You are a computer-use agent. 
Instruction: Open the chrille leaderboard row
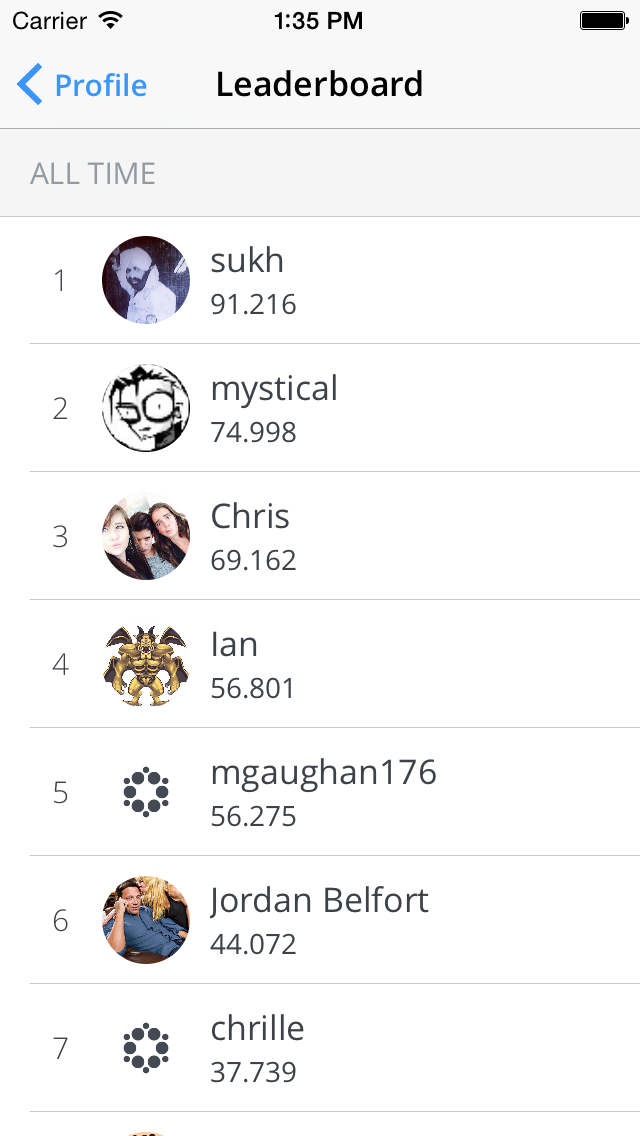click(320, 1048)
